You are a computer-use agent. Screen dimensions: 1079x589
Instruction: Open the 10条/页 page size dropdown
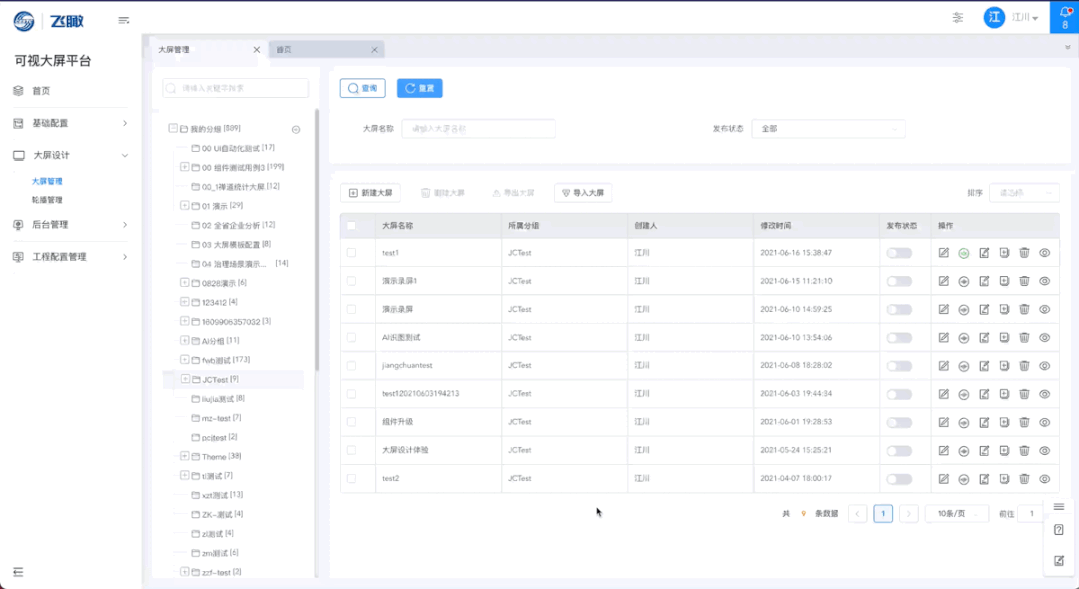pyautogui.click(x=956, y=514)
